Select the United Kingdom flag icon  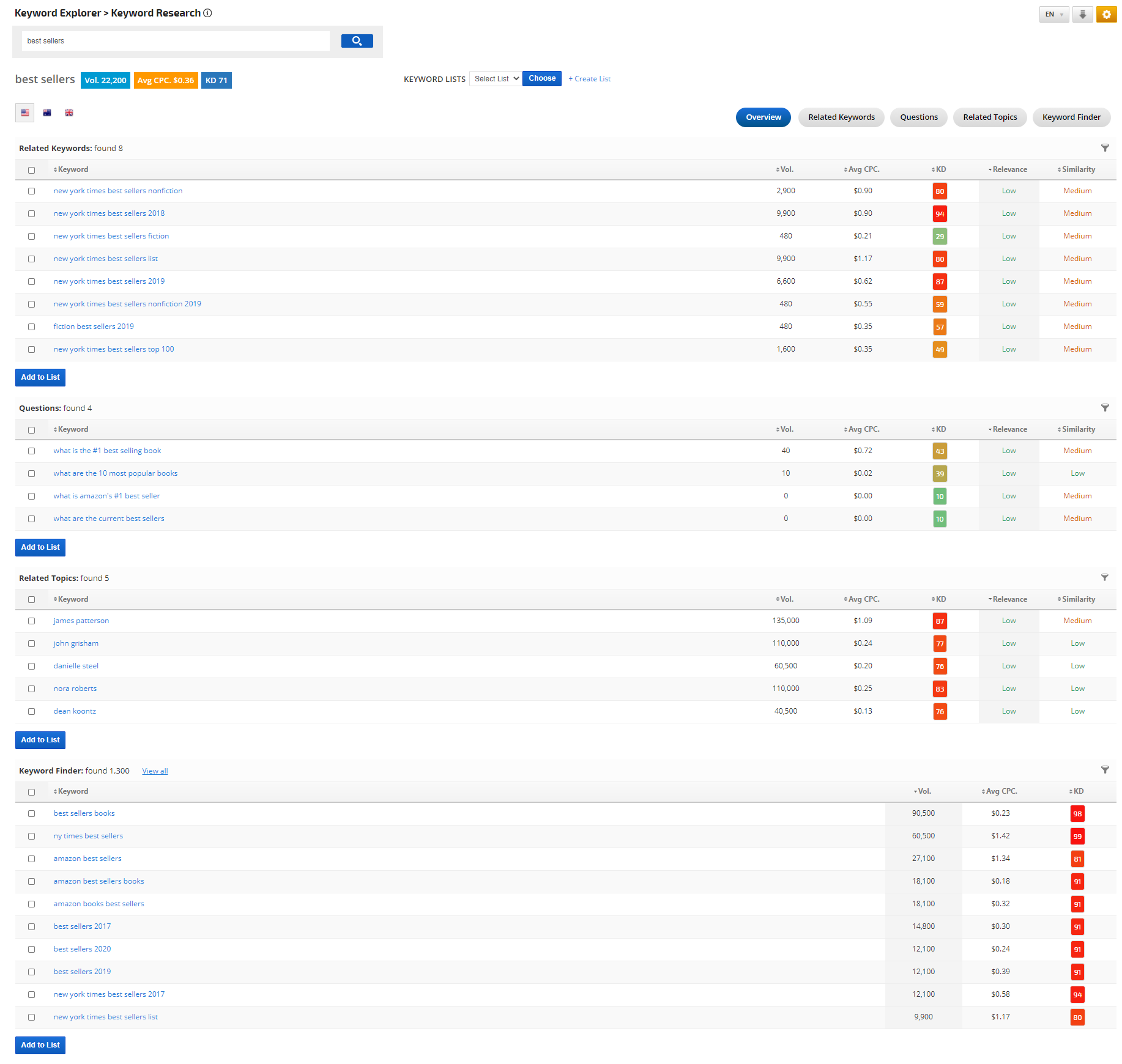coord(69,113)
